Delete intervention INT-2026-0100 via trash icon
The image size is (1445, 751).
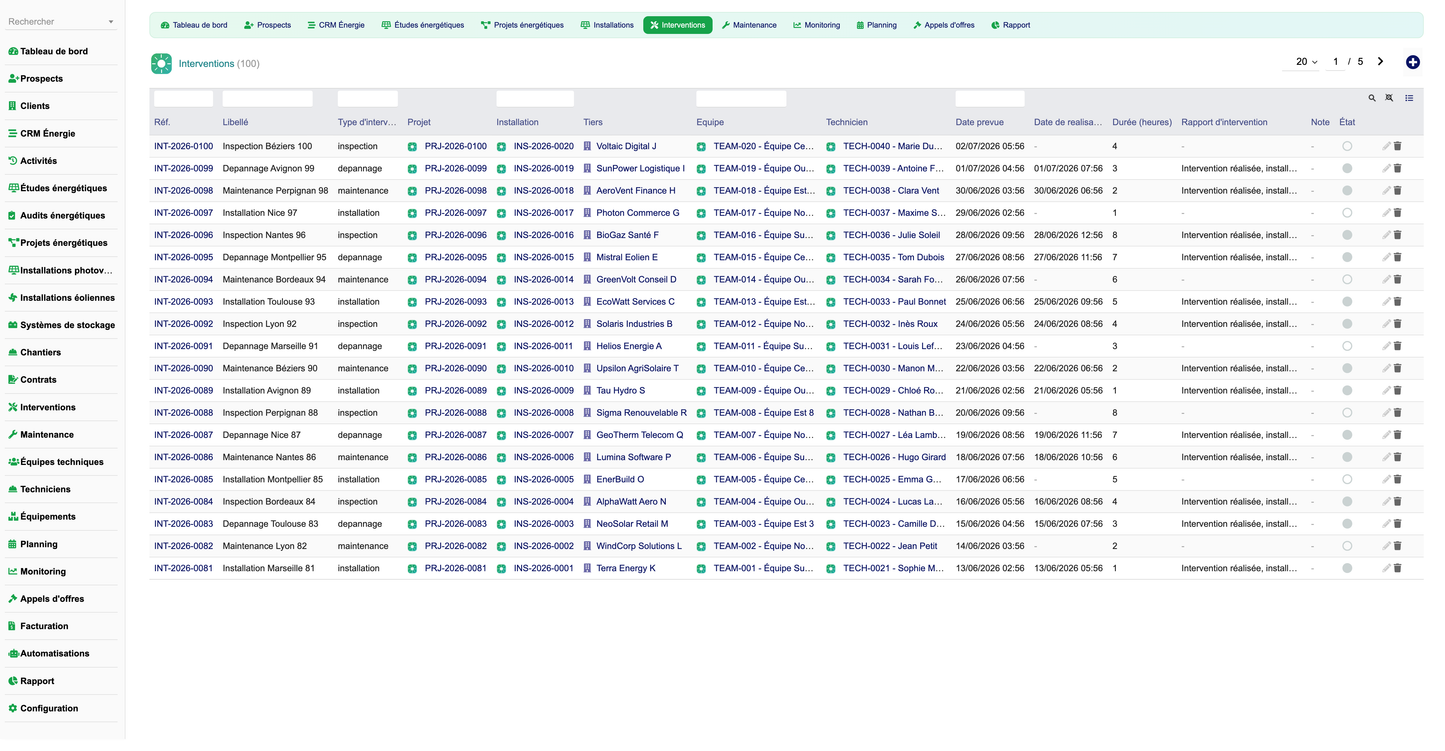(1398, 146)
